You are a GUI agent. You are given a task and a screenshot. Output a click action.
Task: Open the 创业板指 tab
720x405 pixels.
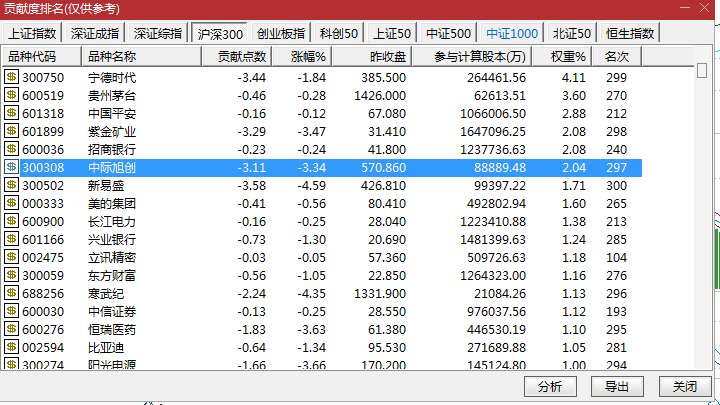[x=281, y=34]
